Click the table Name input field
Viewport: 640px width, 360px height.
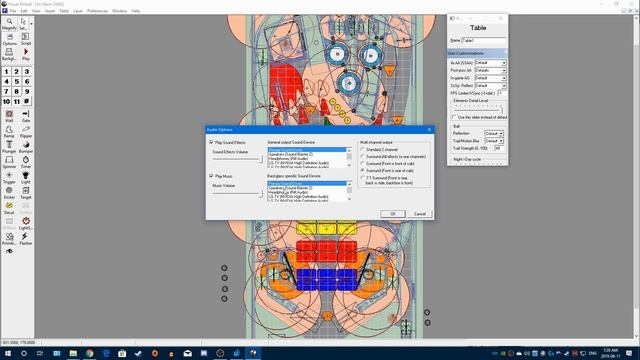[x=484, y=40]
